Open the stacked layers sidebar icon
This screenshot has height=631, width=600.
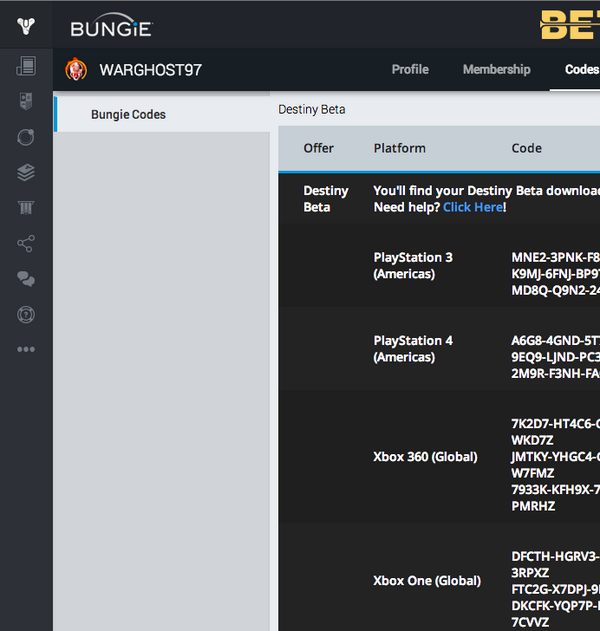pyautogui.click(x=26, y=173)
